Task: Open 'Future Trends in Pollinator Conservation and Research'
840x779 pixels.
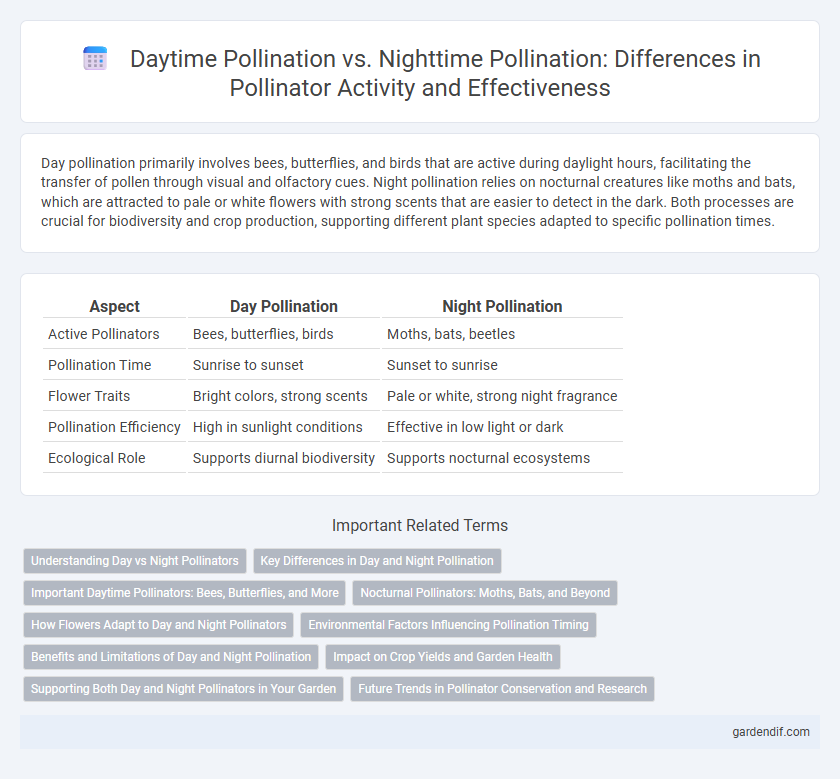Action: tap(502, 689)
